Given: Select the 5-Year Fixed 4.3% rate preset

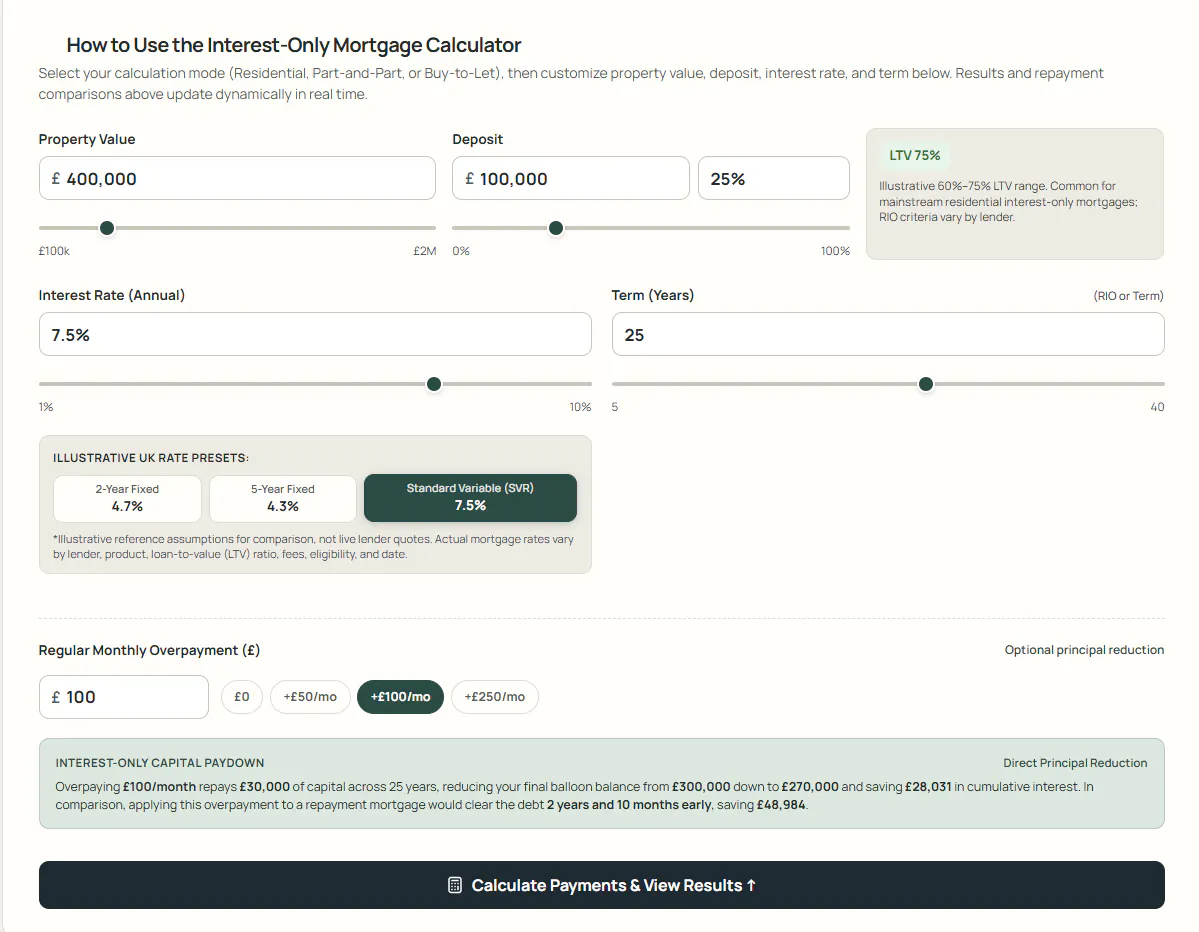Looking at the screenshot, I should [283, 498].
